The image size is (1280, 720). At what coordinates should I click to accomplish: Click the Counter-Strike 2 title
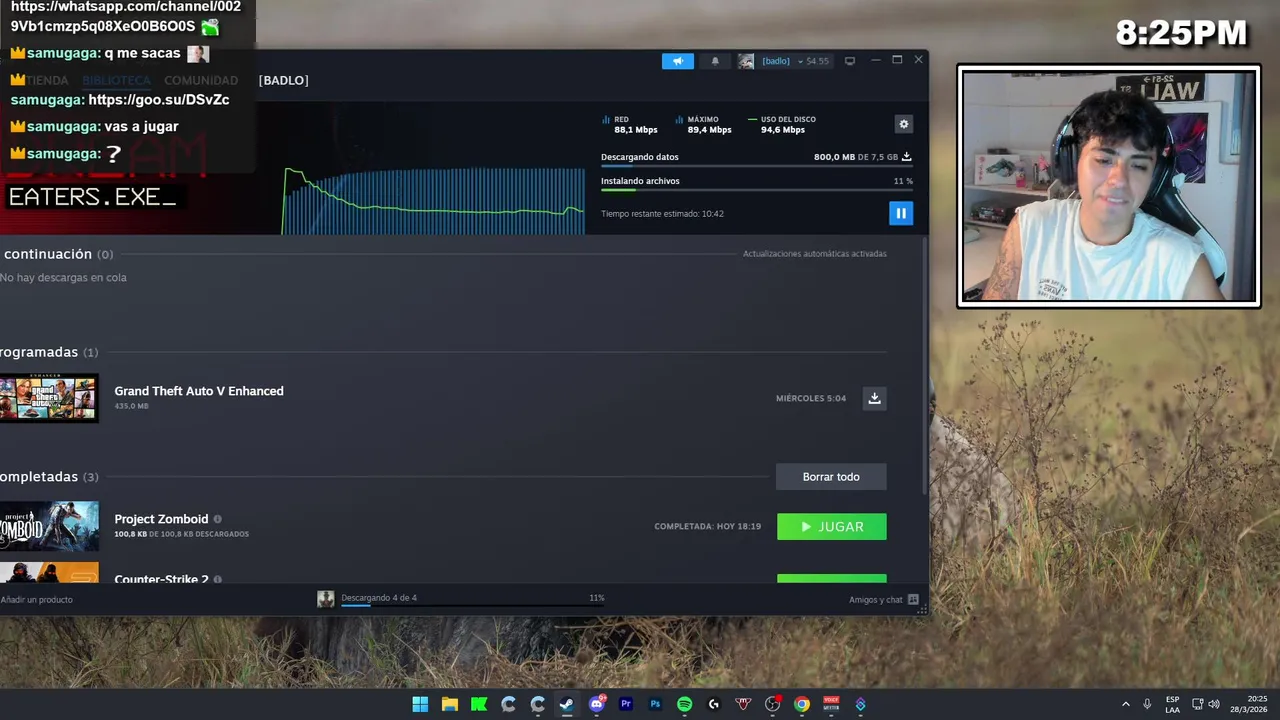pos(161,579)
